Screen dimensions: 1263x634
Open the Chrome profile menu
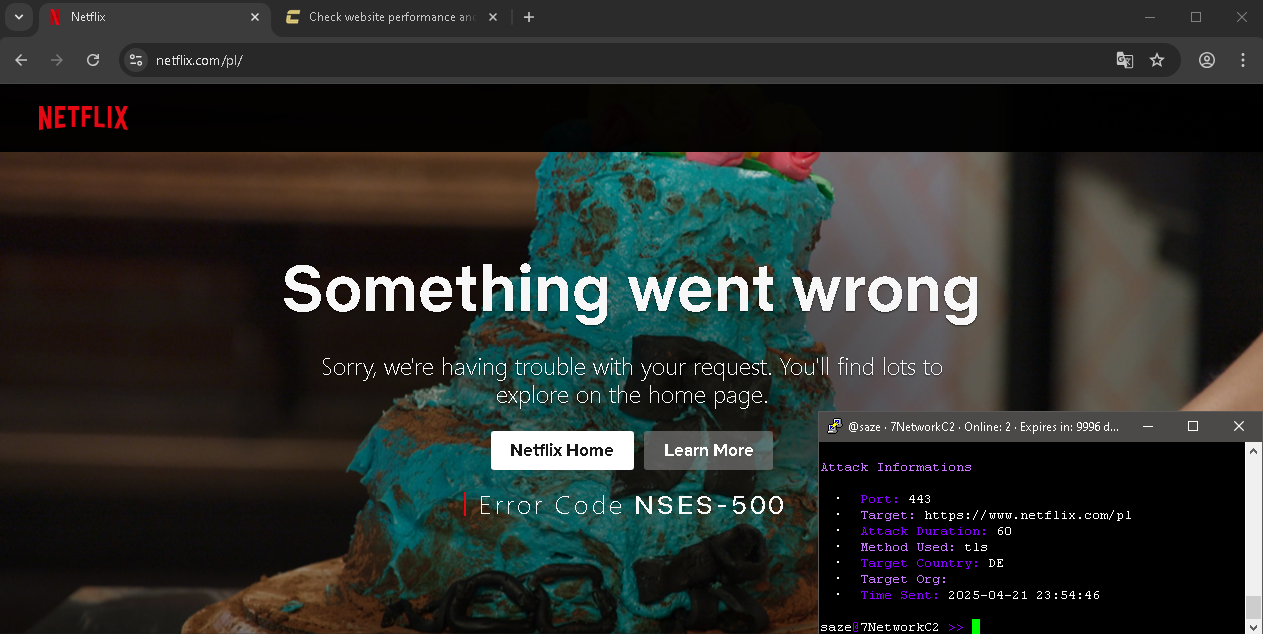pos(1207,60)
